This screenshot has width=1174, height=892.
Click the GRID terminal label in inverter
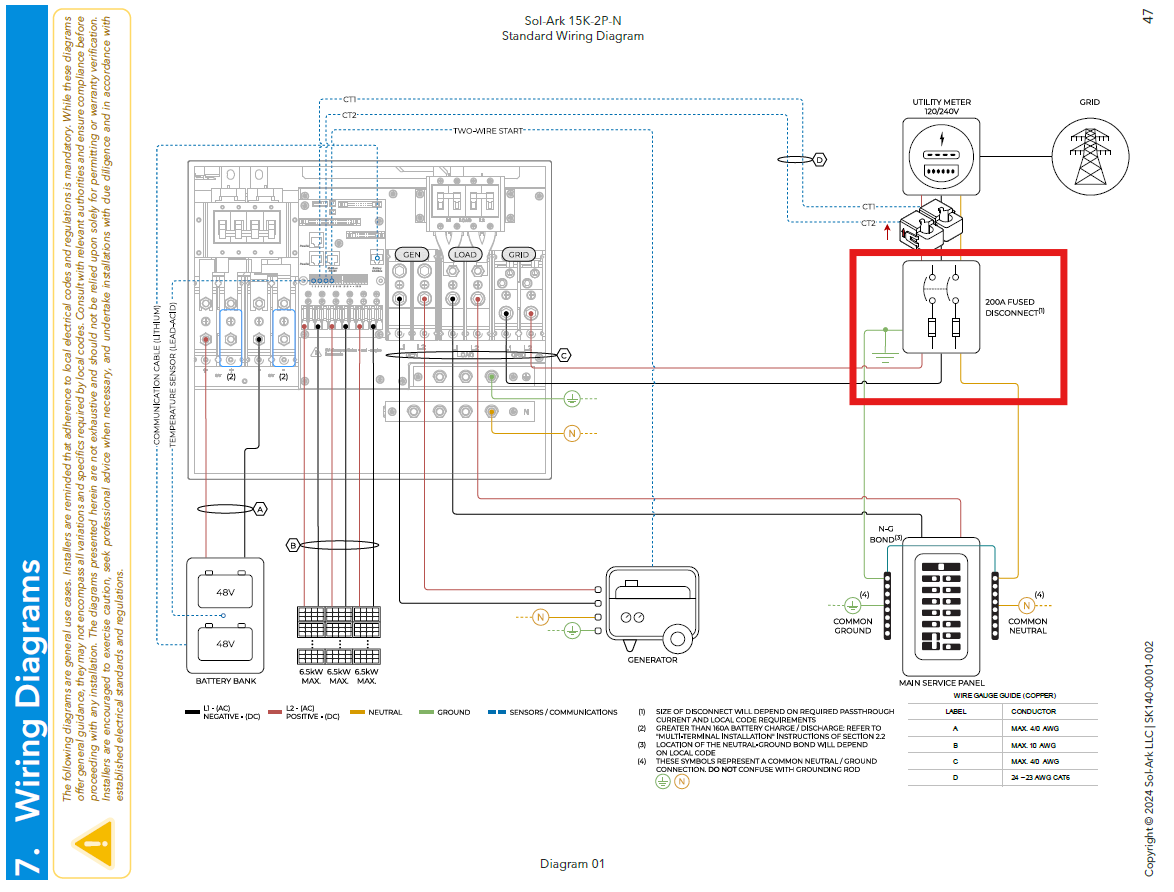[x=519, y=255]
